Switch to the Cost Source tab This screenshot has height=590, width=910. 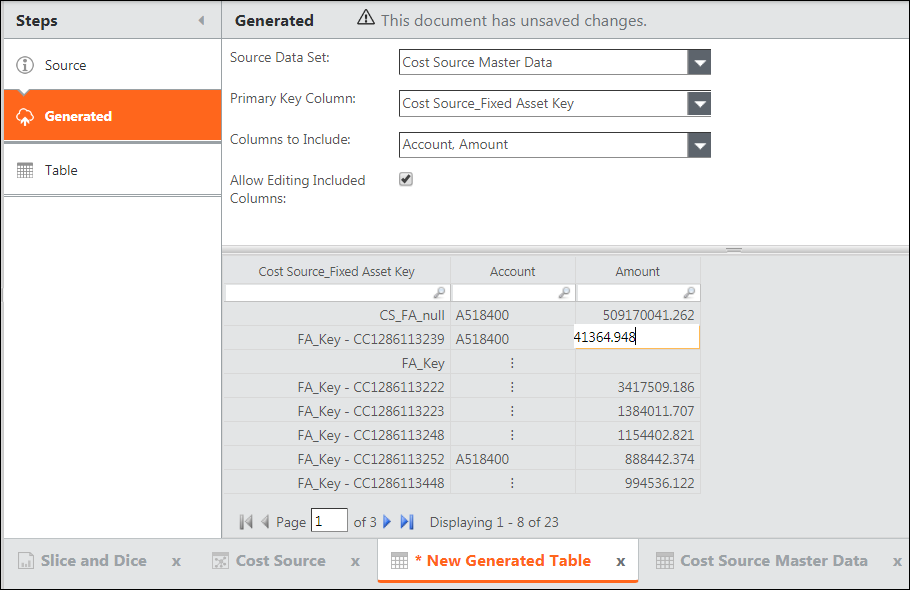pos(280,561)
